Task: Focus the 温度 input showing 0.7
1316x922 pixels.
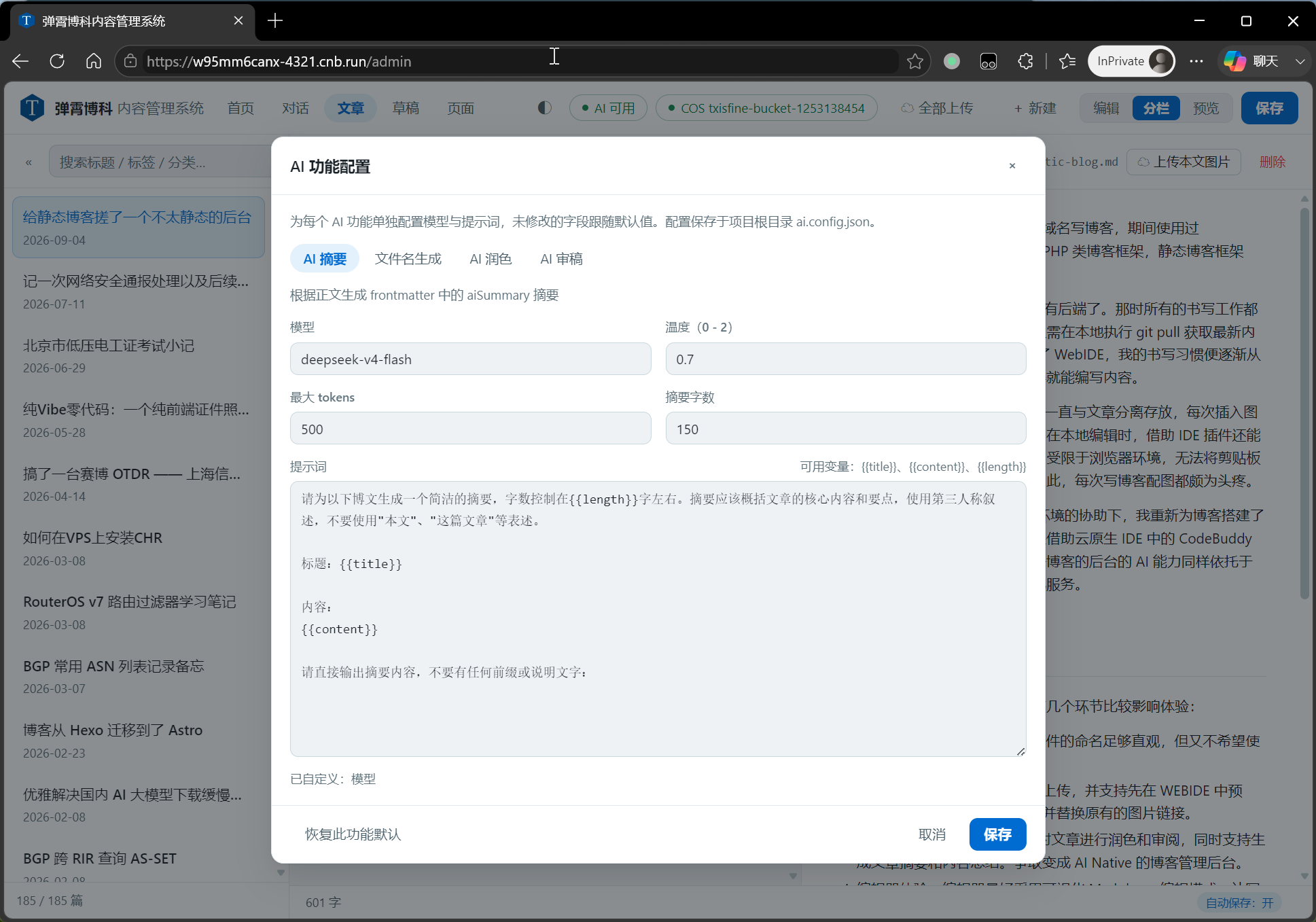Action: (x=846, y=359)
